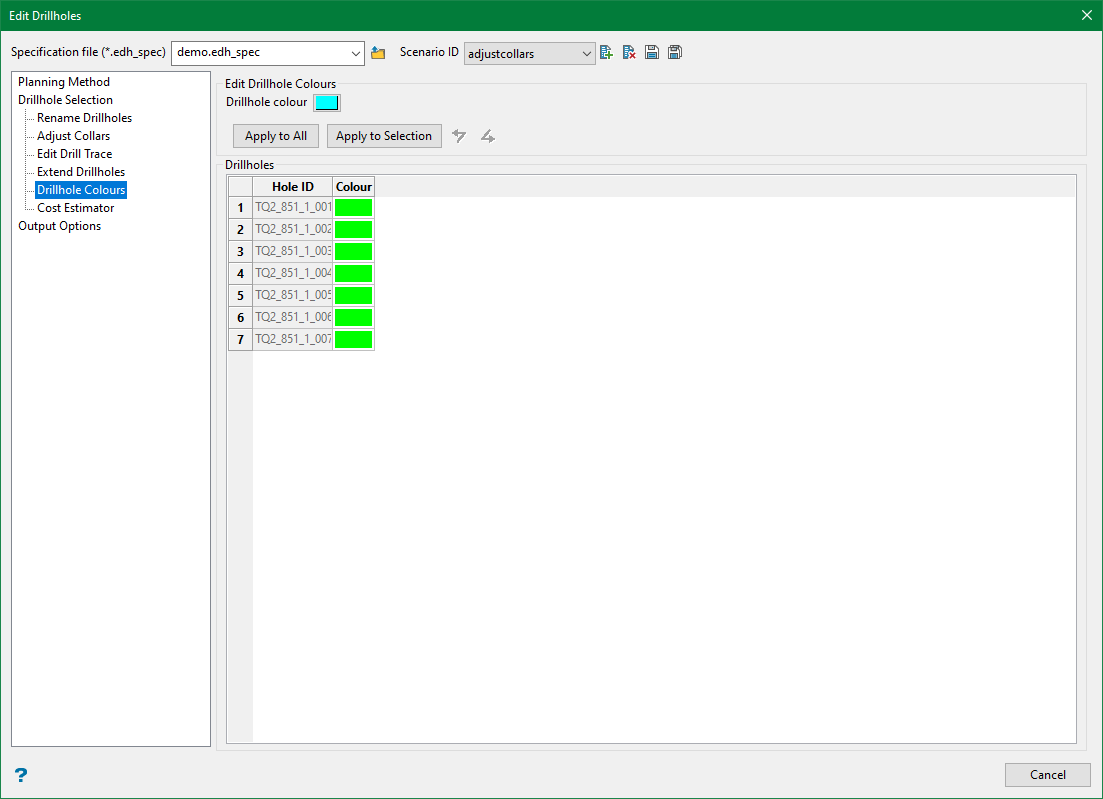Click the save specification icon
The width and height of the screenshot is (1103, 799).
(x=652, y=53)
